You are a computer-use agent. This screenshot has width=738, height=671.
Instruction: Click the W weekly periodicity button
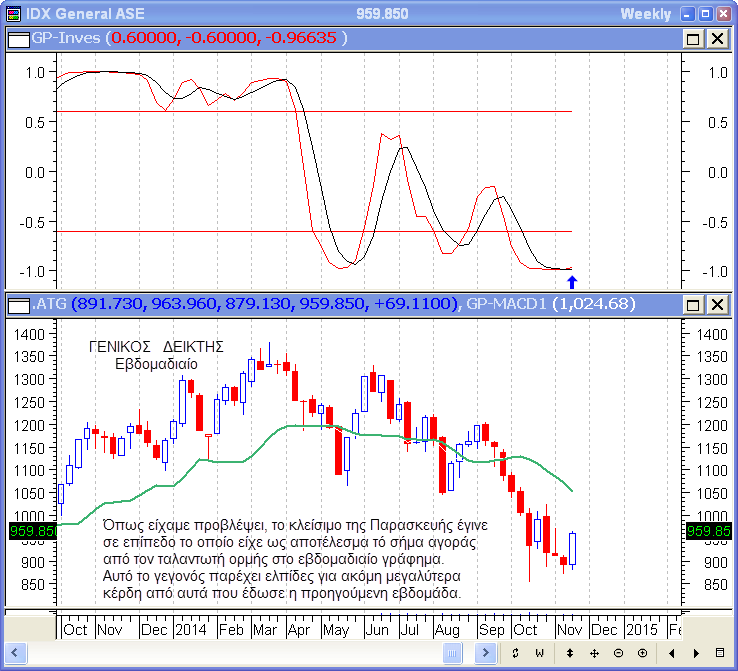(x=539, y=653)
